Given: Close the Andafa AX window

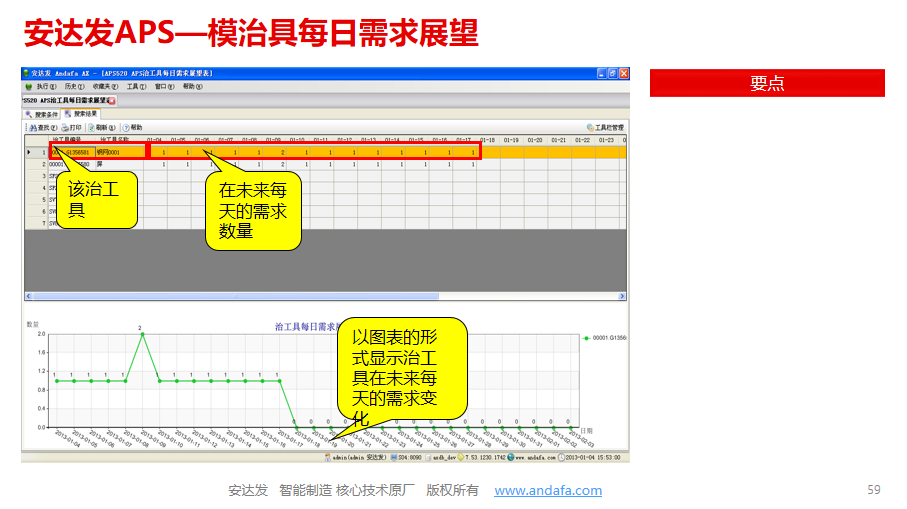Looking at the screenshot, I should point(624,73).
